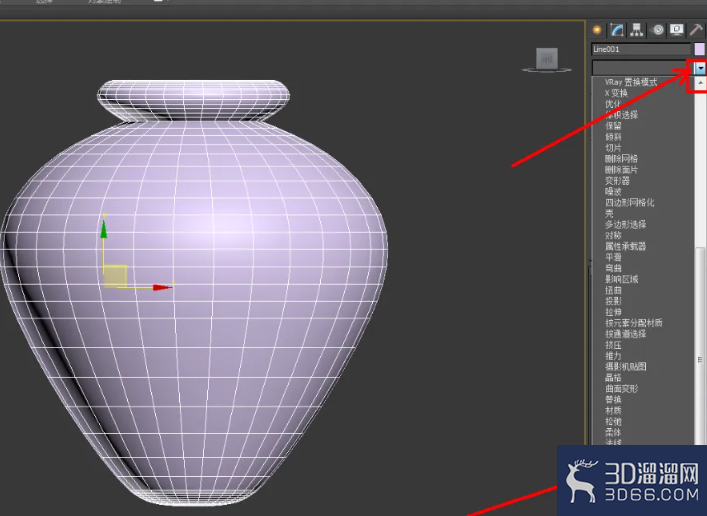Open the Hierarchy panel icon
707x516 pixels.
click(x=638, y=30)
